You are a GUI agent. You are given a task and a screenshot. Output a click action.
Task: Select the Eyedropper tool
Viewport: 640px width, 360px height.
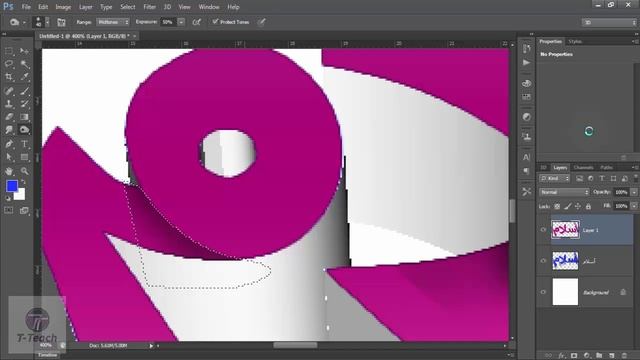click(24, 77)
